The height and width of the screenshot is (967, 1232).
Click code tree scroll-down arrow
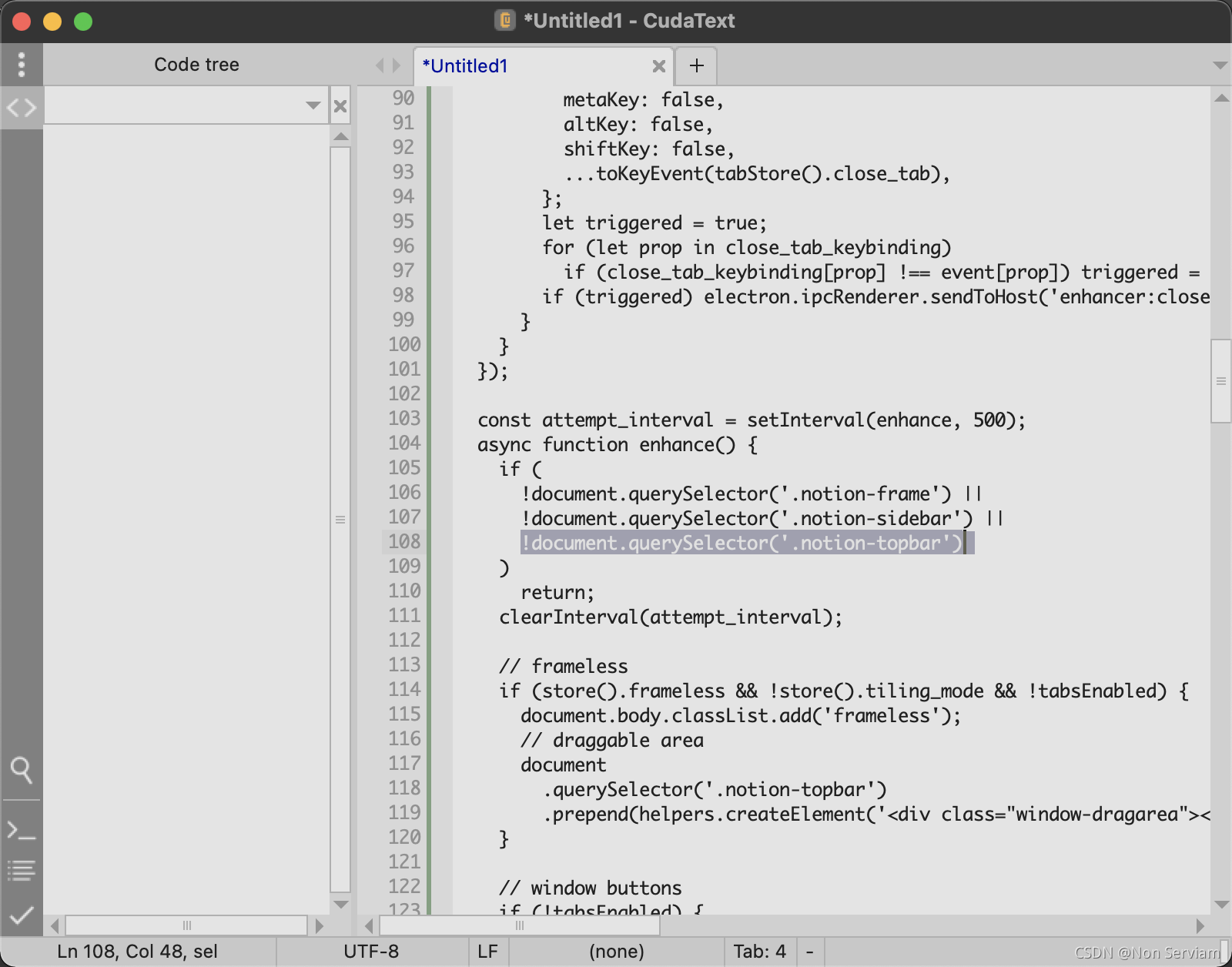[340, 905]
